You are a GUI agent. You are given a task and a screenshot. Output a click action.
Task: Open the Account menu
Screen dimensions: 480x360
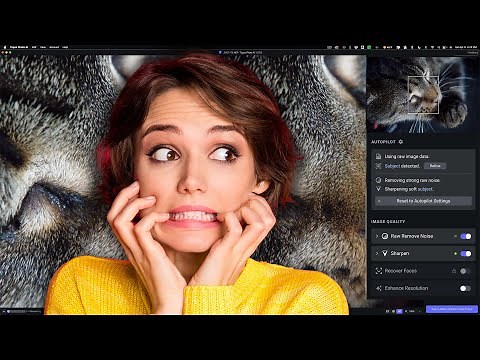point(54,47)
